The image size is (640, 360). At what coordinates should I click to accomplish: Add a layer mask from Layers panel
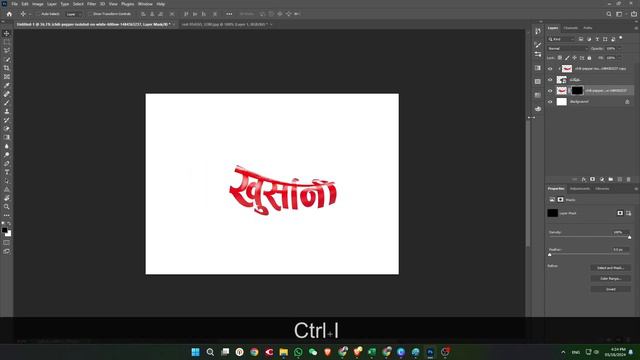[x=593, y=179]
